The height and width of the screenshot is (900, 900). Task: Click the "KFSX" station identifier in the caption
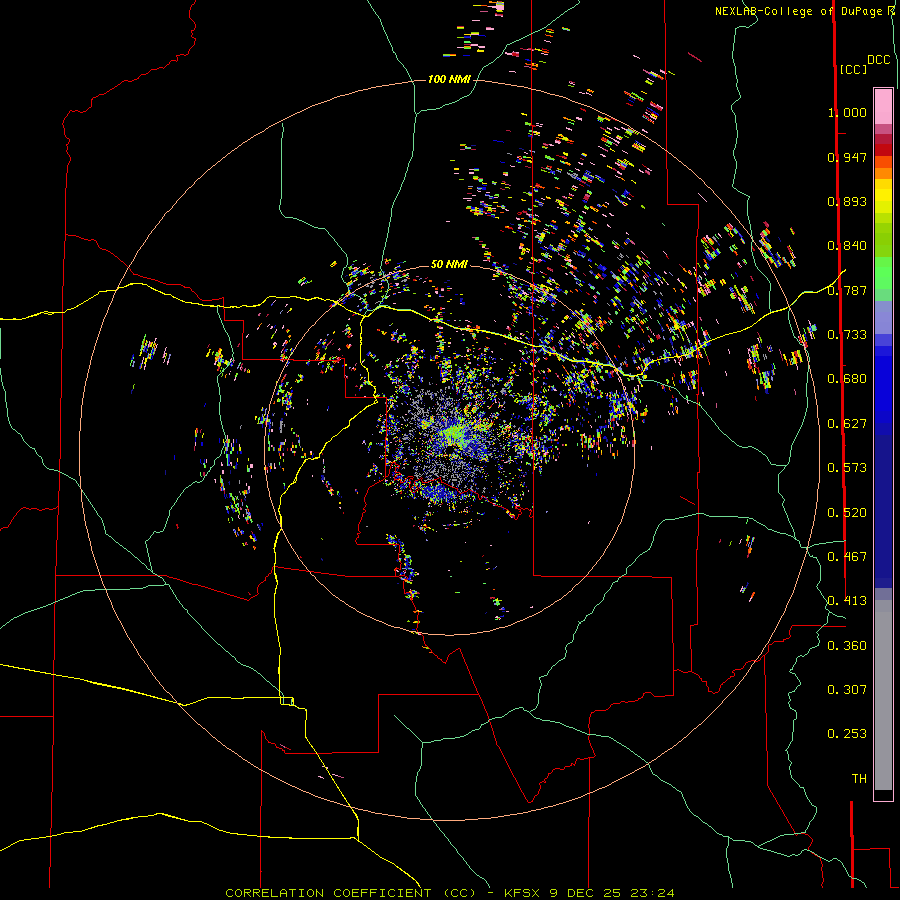pos(522,893)
